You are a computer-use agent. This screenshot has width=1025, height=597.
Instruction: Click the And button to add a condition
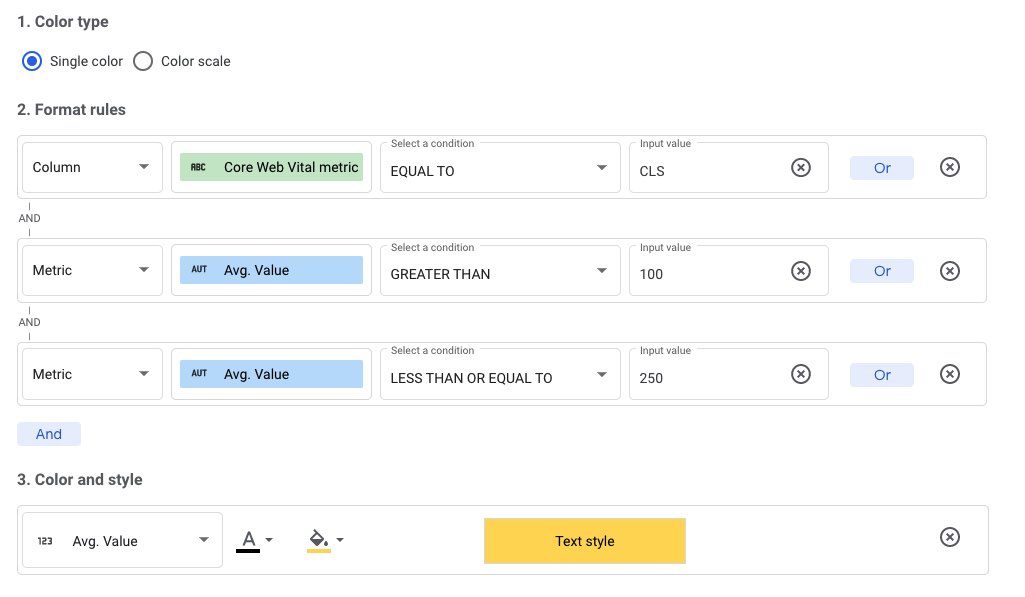pyautogui.click(x=48, y=433)
